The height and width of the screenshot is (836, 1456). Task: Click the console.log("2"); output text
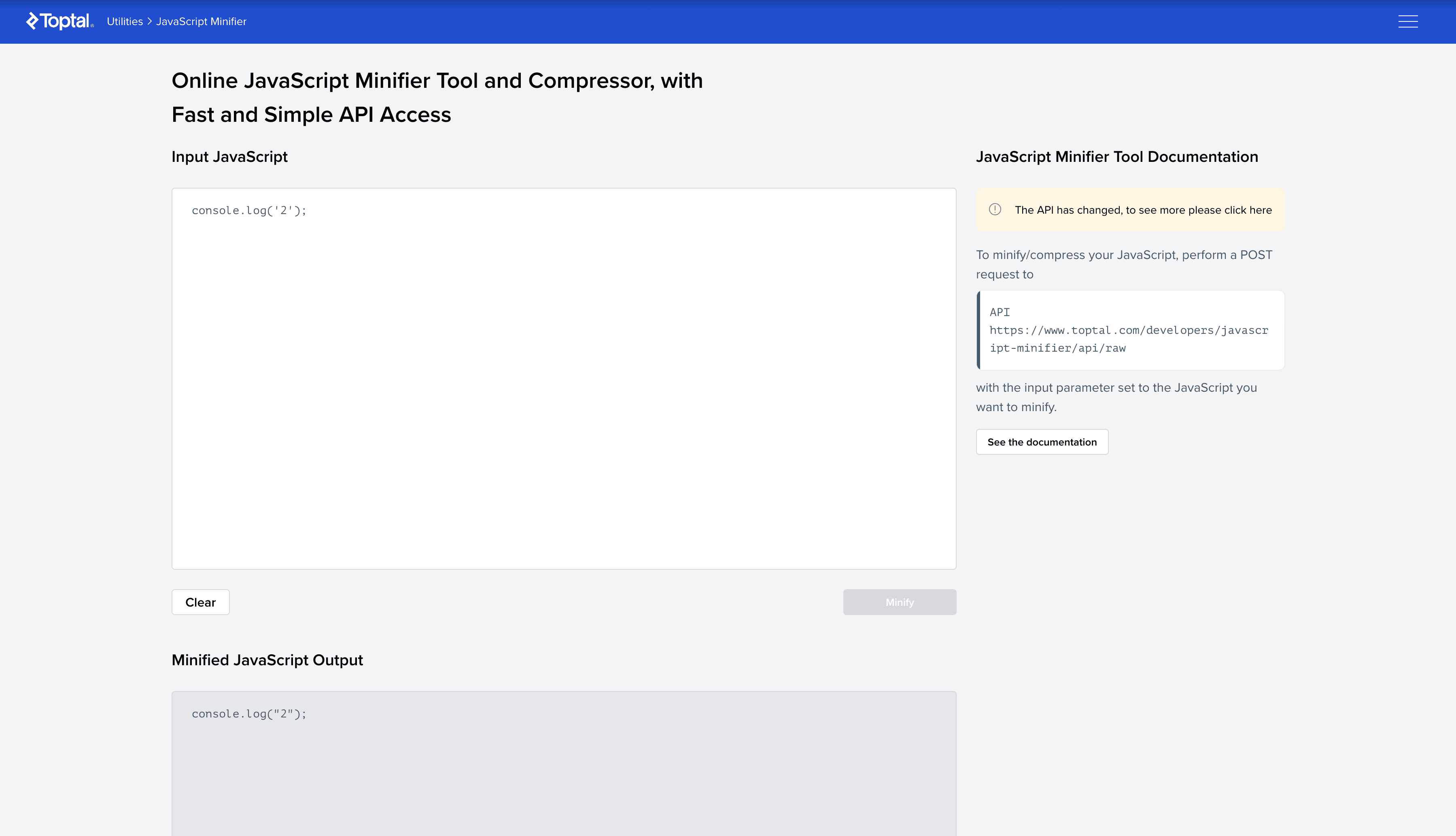coord(249,714)
